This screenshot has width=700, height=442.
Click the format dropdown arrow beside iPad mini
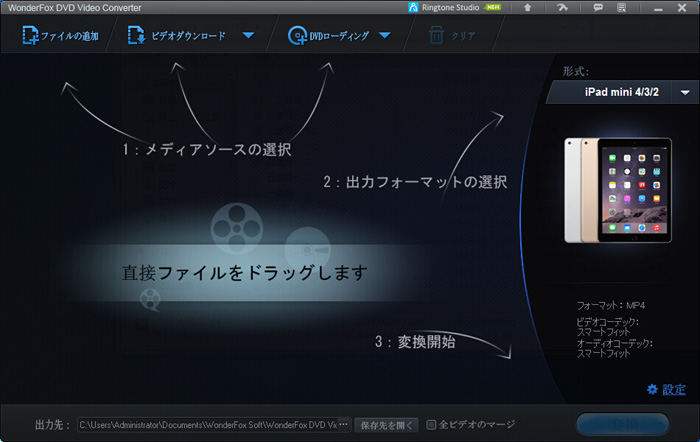(685, 92)
